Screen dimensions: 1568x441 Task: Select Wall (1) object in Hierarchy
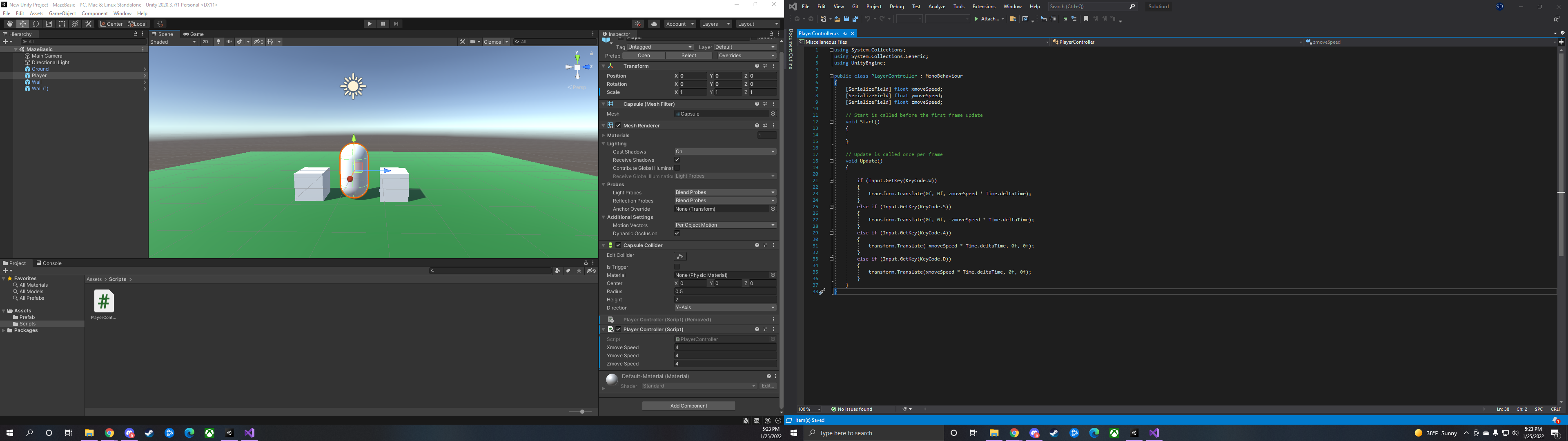pos(40,89)
